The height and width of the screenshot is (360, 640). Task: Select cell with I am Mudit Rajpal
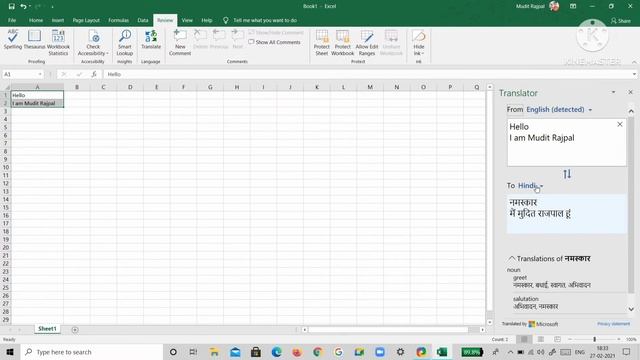(x=37, y=103)
